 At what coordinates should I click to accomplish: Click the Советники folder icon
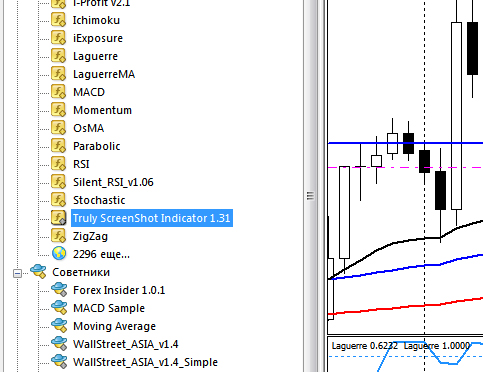38,272
